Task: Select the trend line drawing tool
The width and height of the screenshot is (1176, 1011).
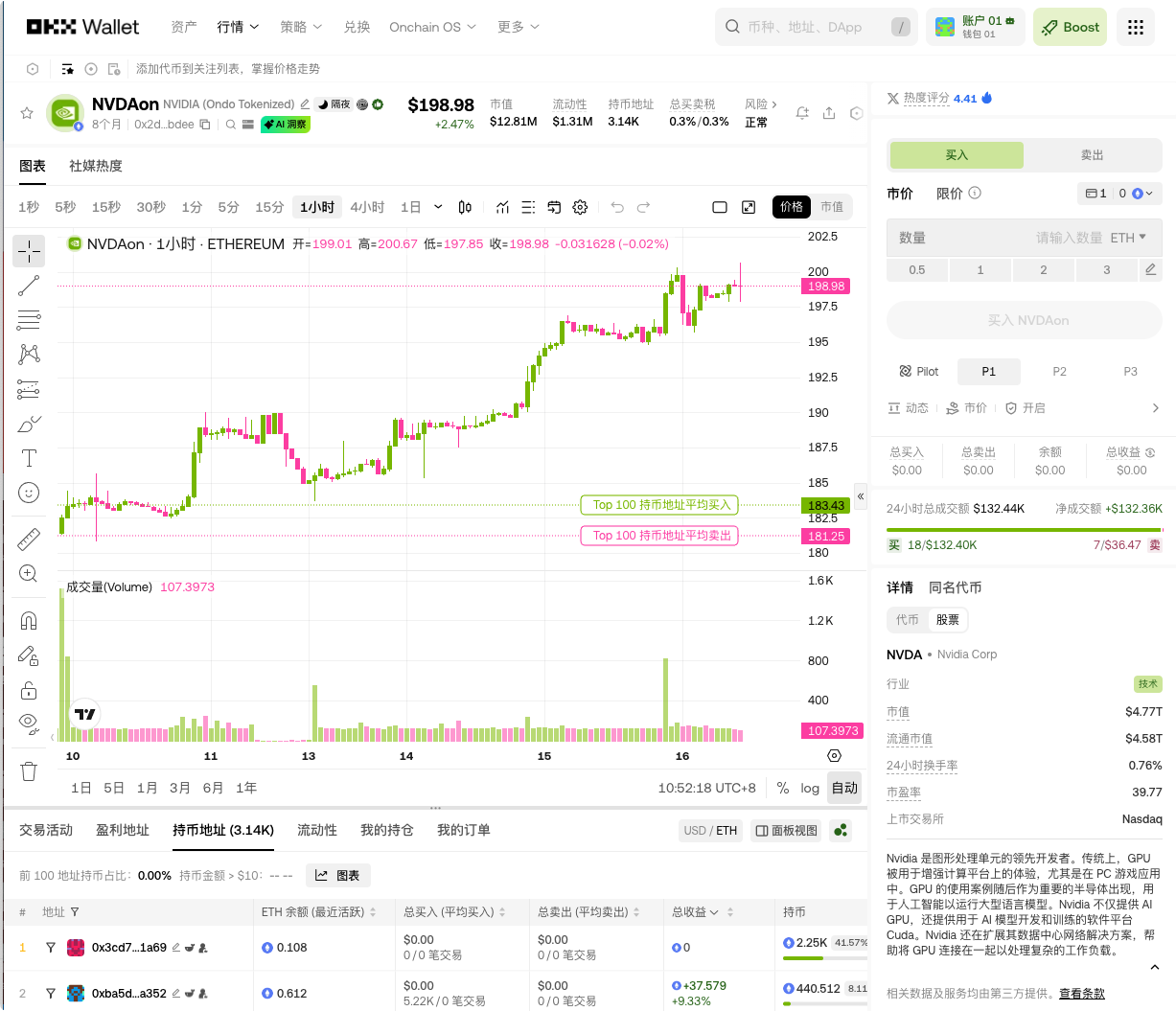Action: [29, 286]
